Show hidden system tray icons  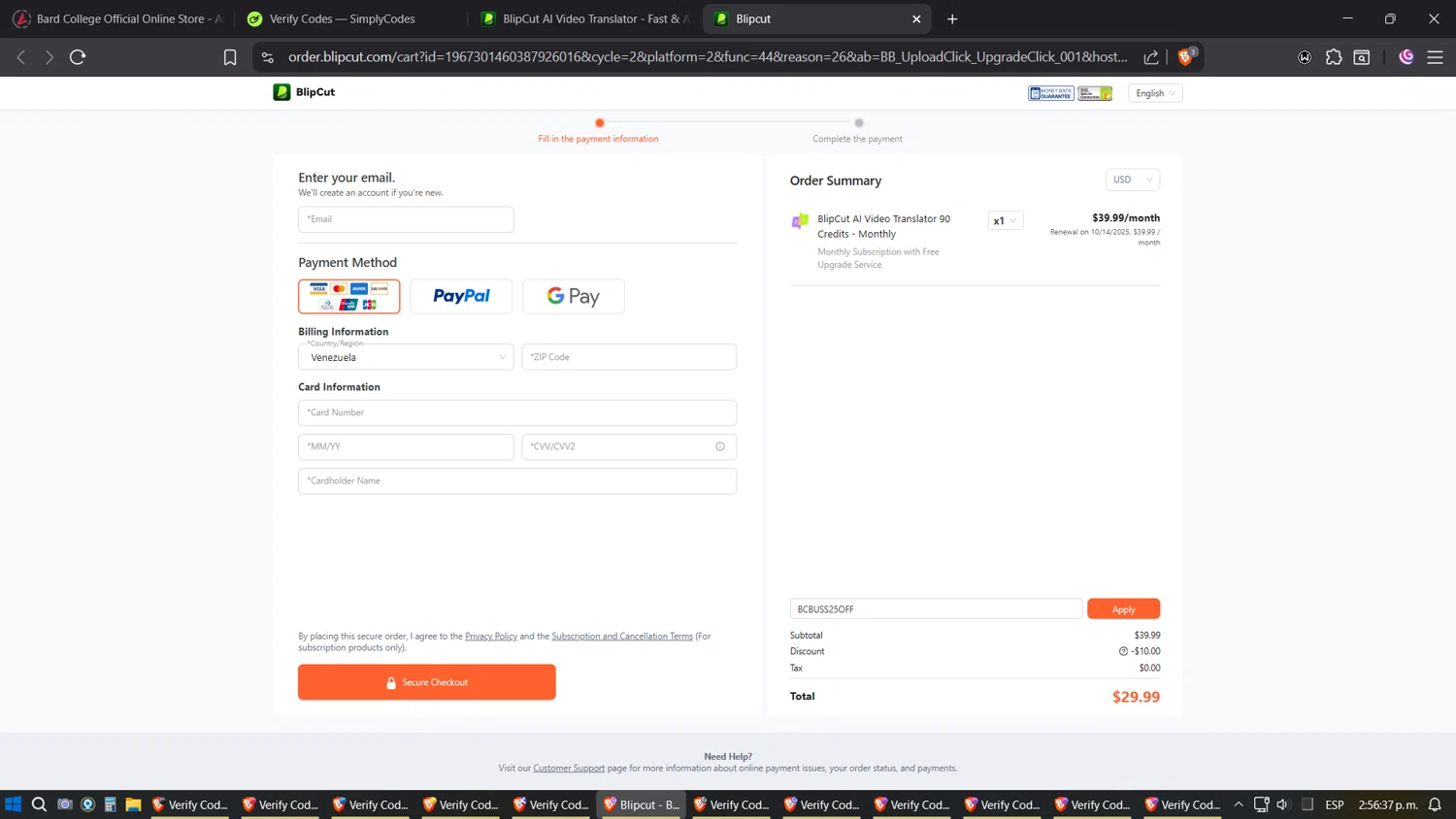point(1239,804)
